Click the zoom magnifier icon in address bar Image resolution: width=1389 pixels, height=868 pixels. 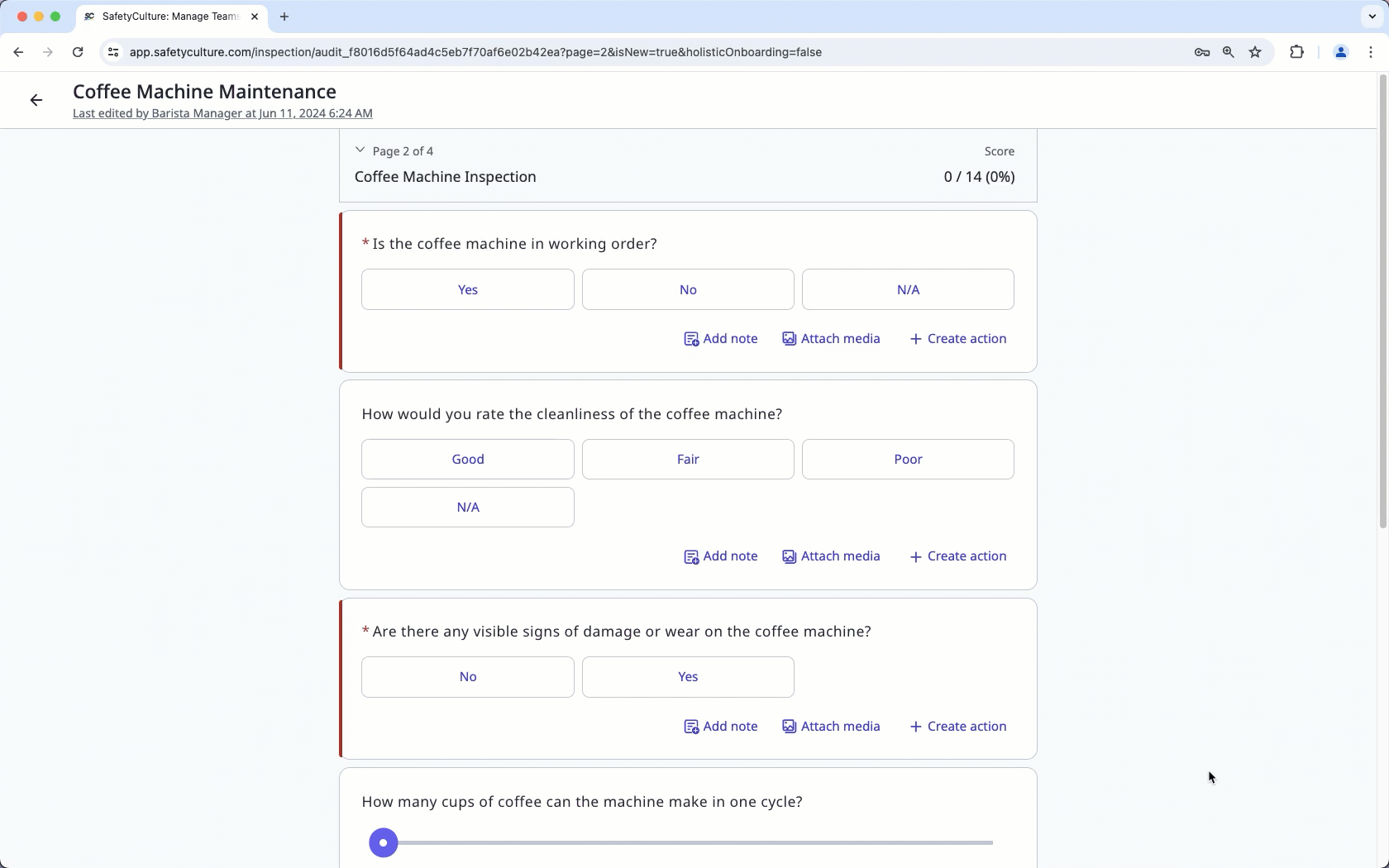(x=1229, y=52)
